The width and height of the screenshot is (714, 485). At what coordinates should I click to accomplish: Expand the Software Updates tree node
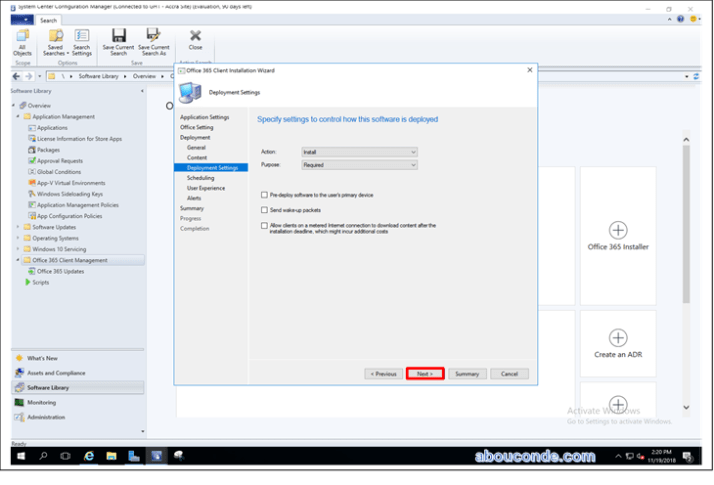point(18,227)
